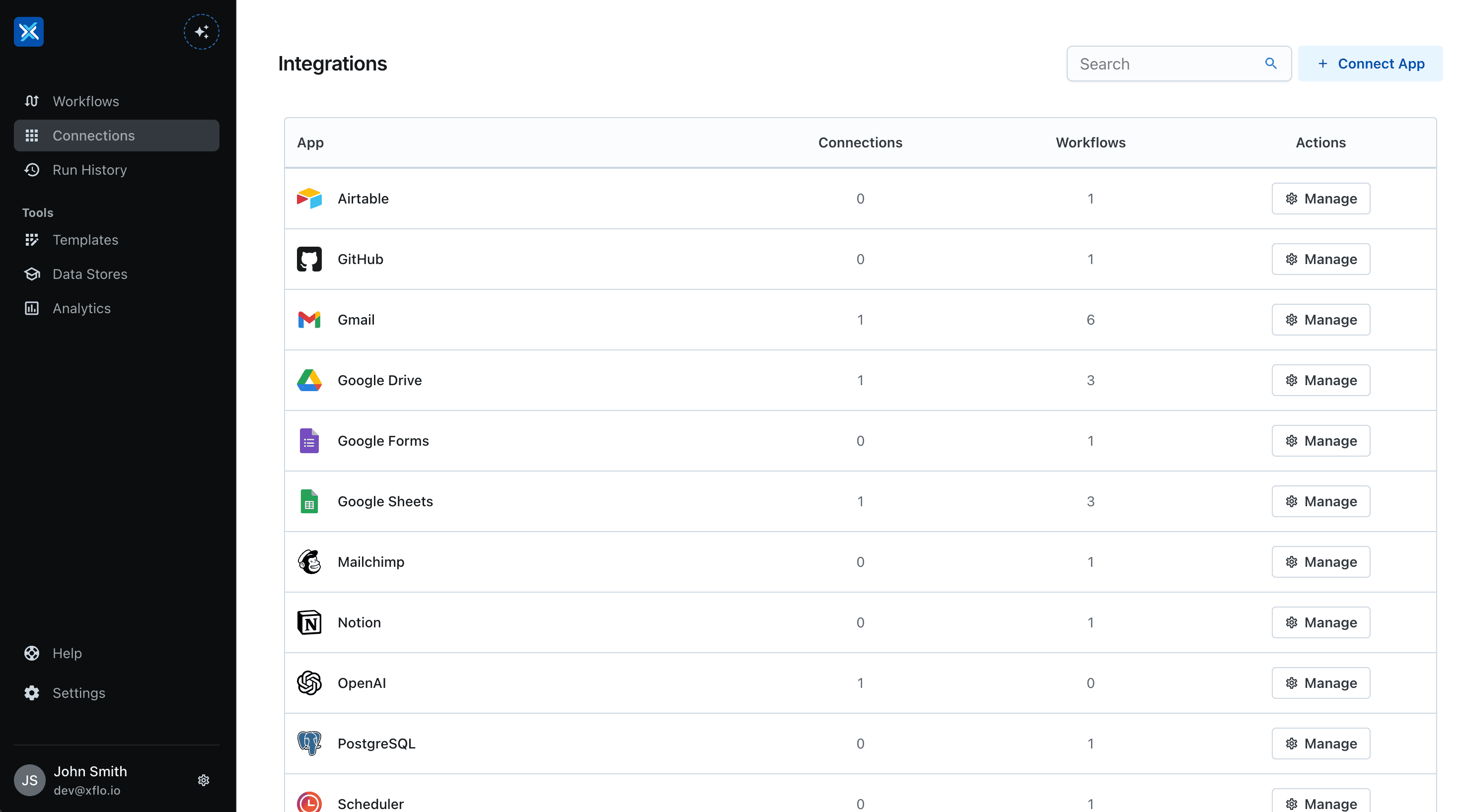
Task: Click the Airtable app icon
Action: 309,198
